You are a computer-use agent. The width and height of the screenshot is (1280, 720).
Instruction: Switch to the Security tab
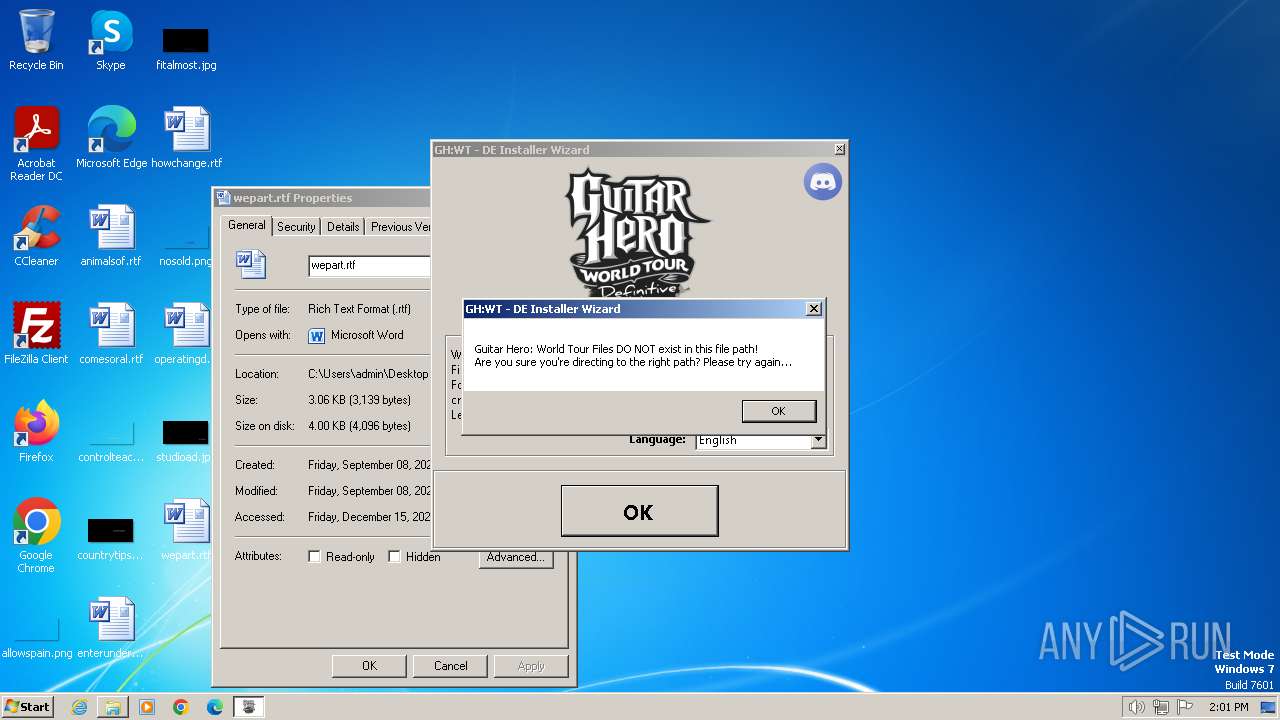pyautogui.click(x=296, y=227)
